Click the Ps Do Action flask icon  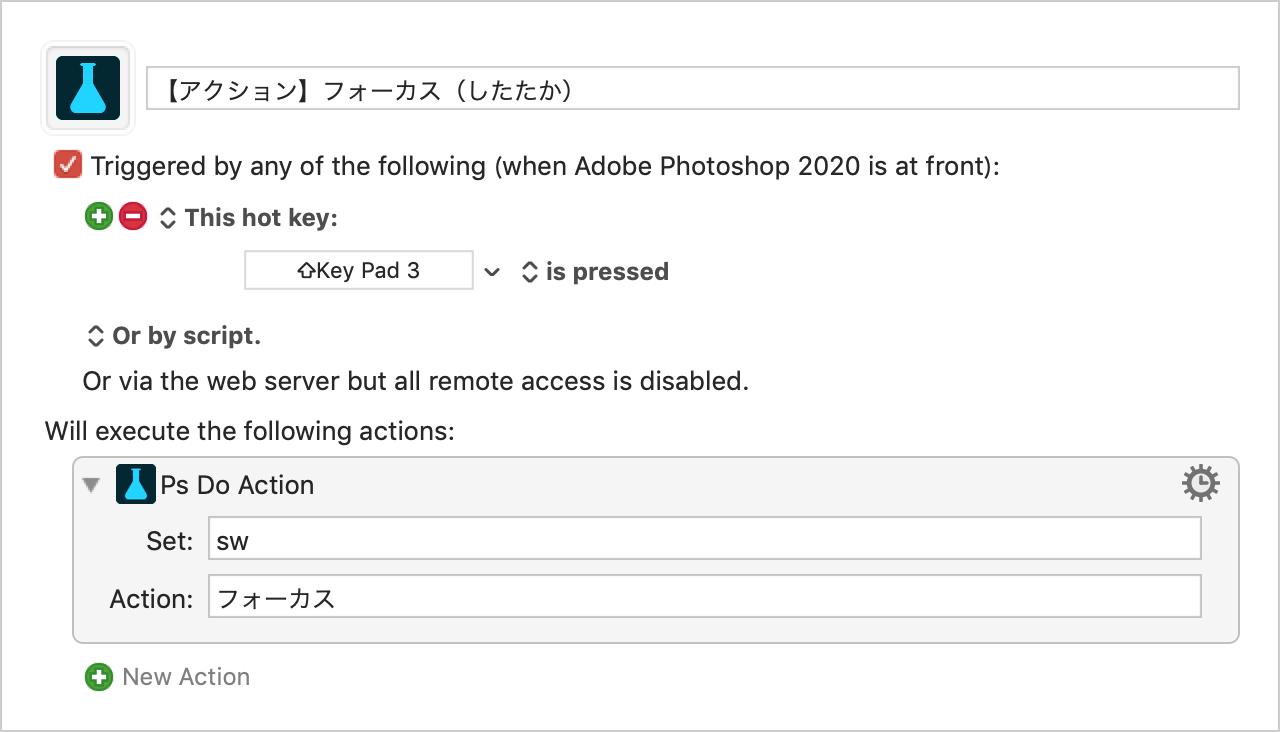(136, 484)
